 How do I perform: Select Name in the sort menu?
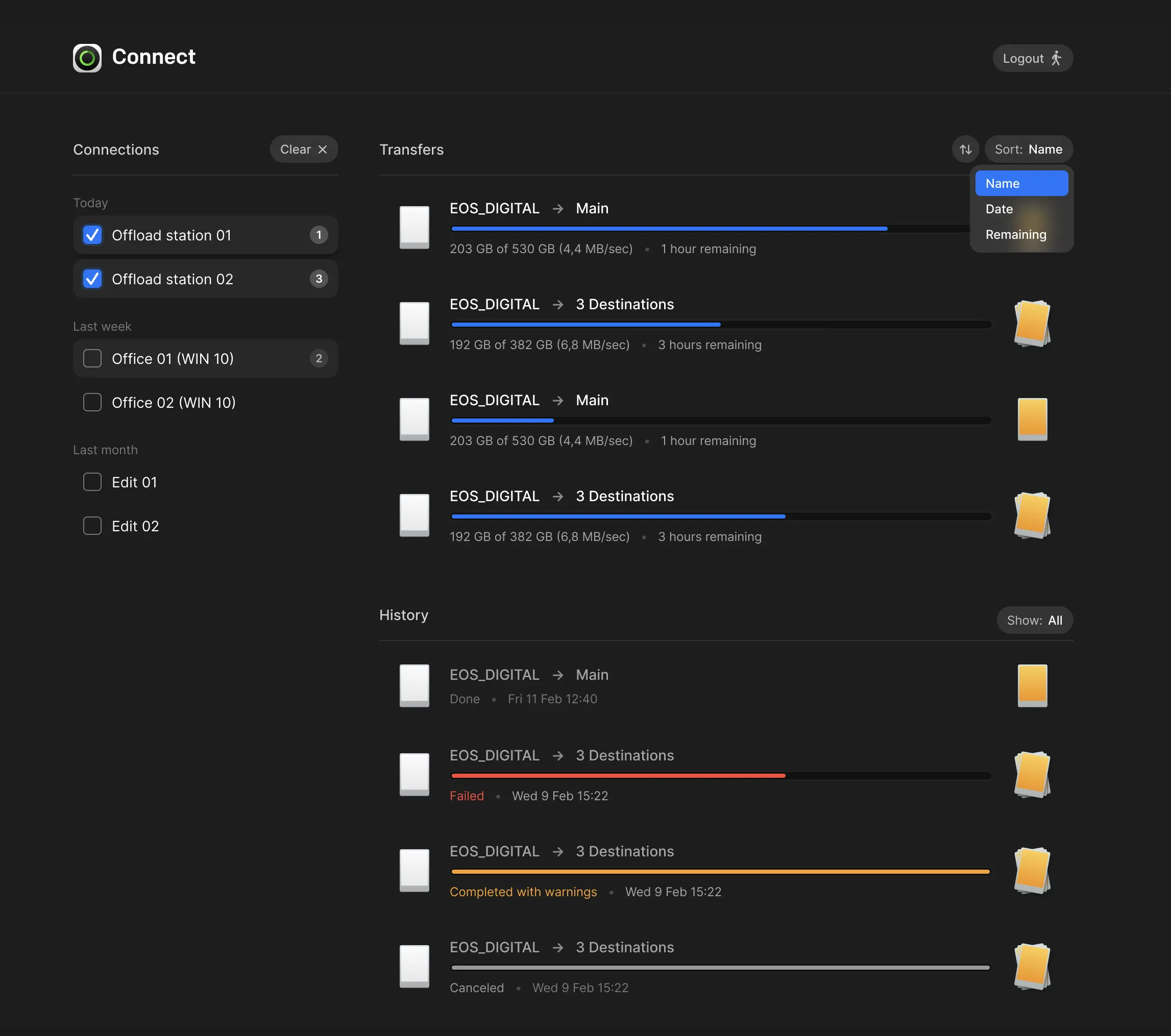(1021, 183)
